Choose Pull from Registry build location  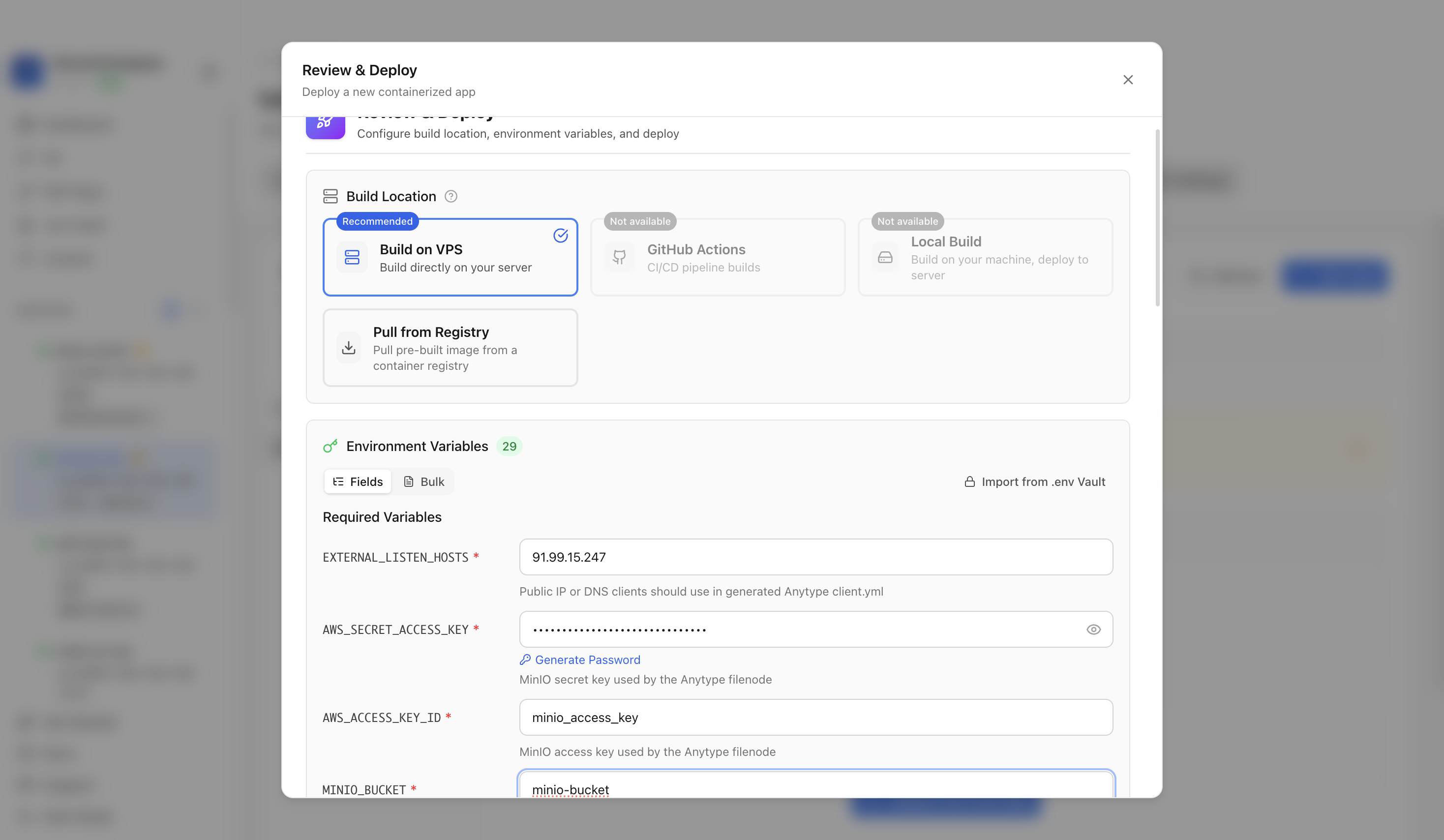[x=450, y=348]
